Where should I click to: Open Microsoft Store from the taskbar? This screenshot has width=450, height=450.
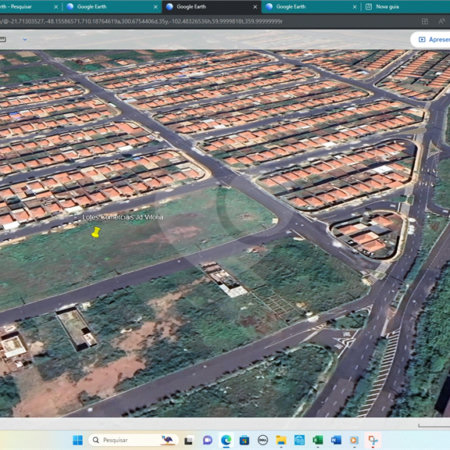tap(244, 440)
